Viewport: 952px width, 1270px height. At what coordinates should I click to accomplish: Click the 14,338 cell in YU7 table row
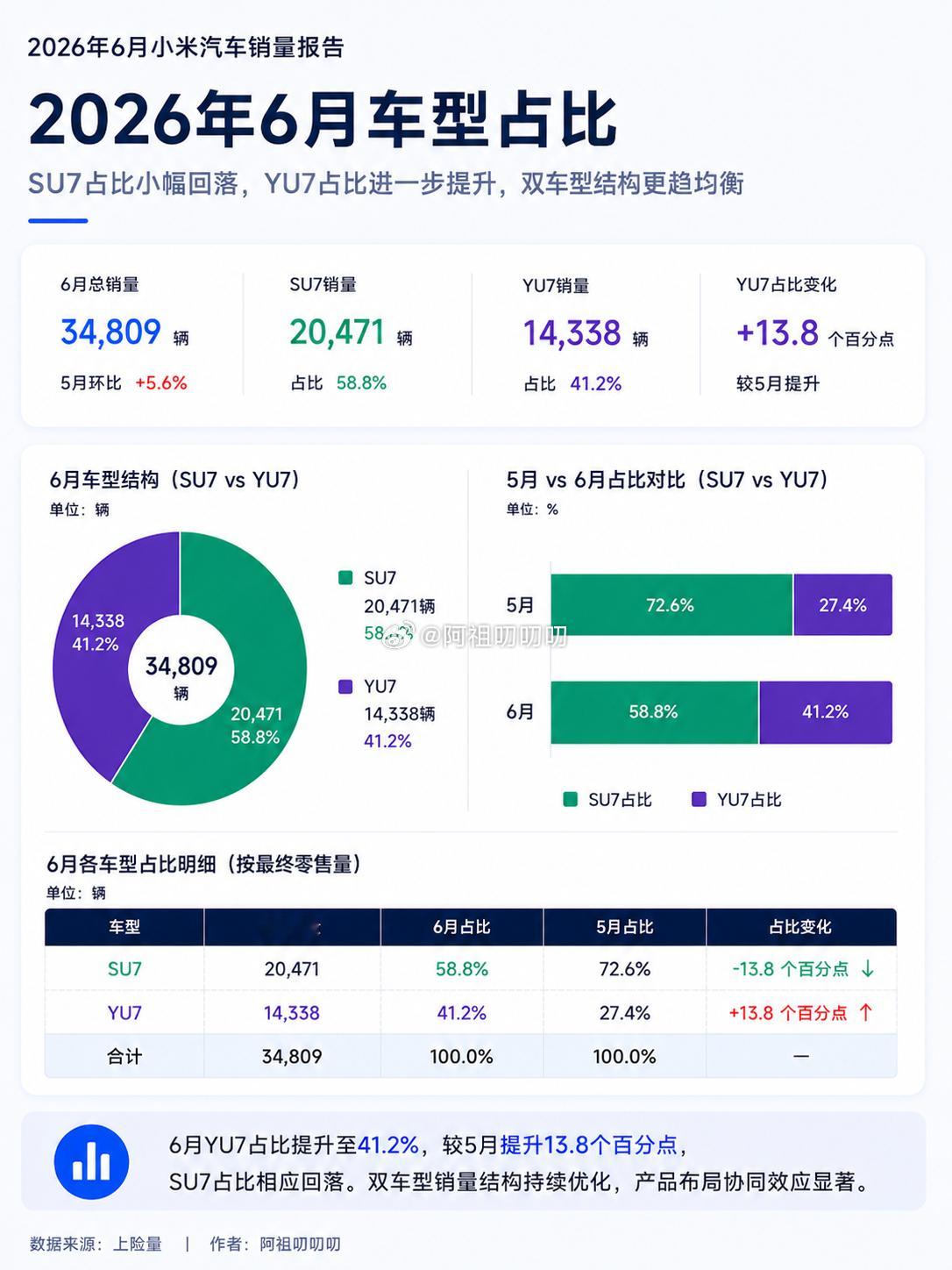click(x=292, y=1013)
